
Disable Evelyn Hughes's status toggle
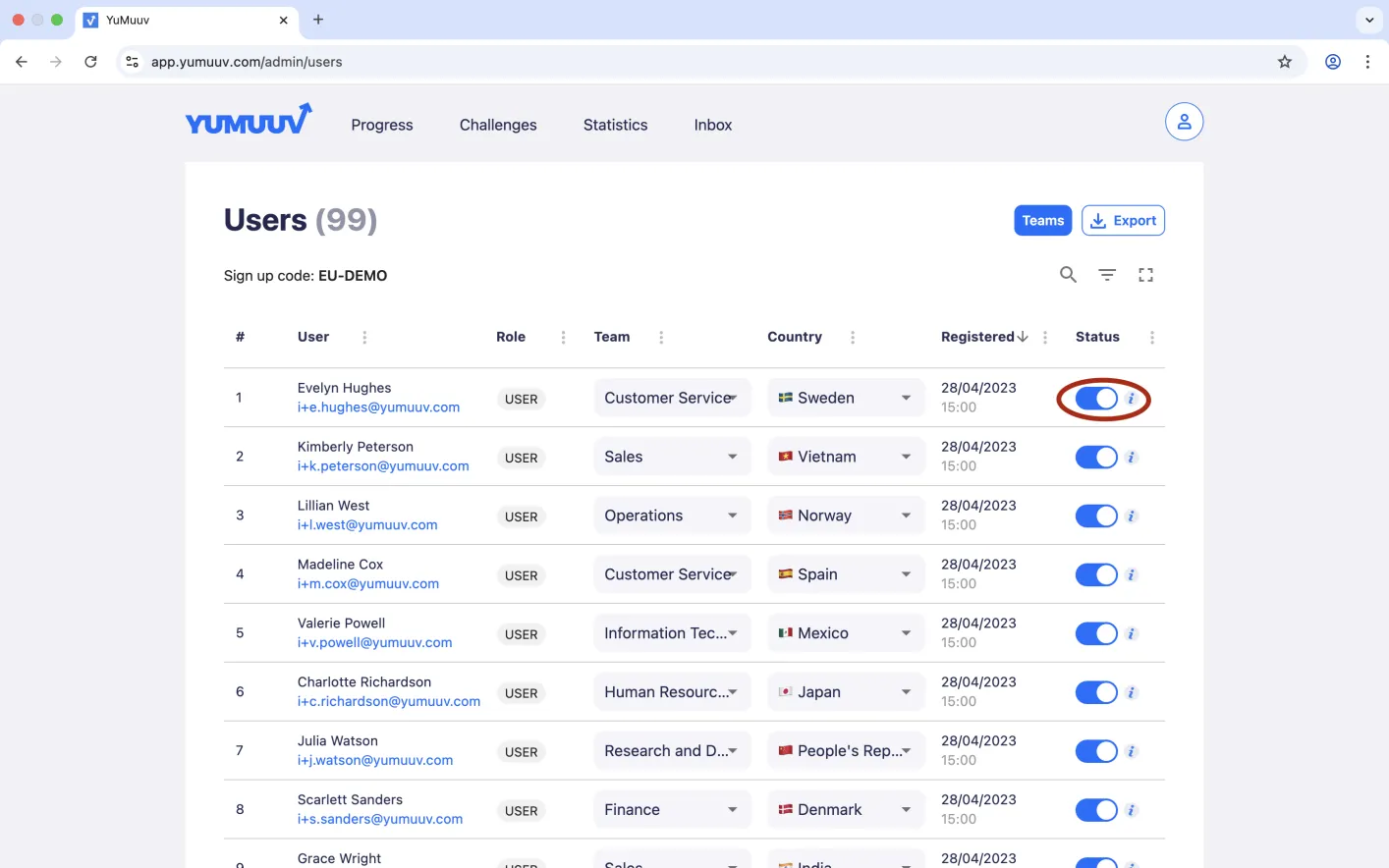1096,399
